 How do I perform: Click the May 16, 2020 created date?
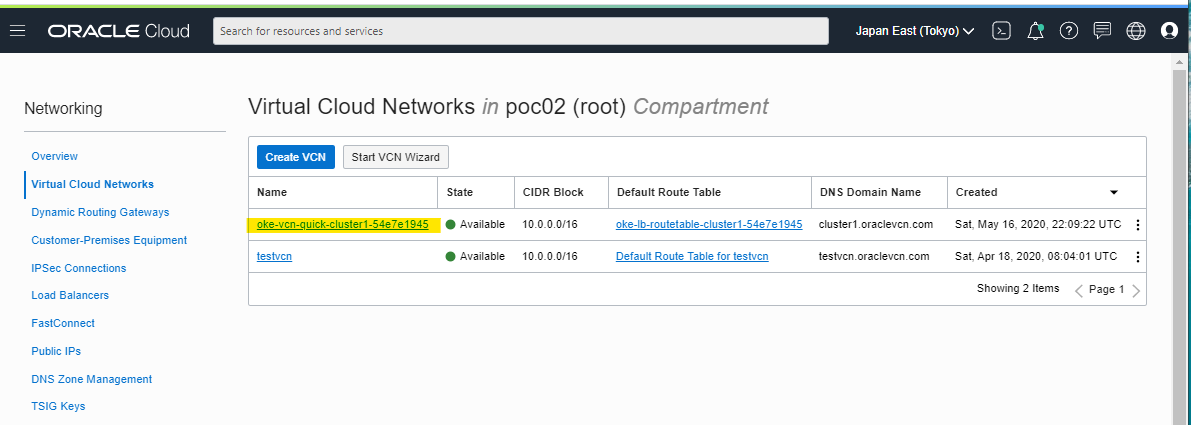[1038, 224]
